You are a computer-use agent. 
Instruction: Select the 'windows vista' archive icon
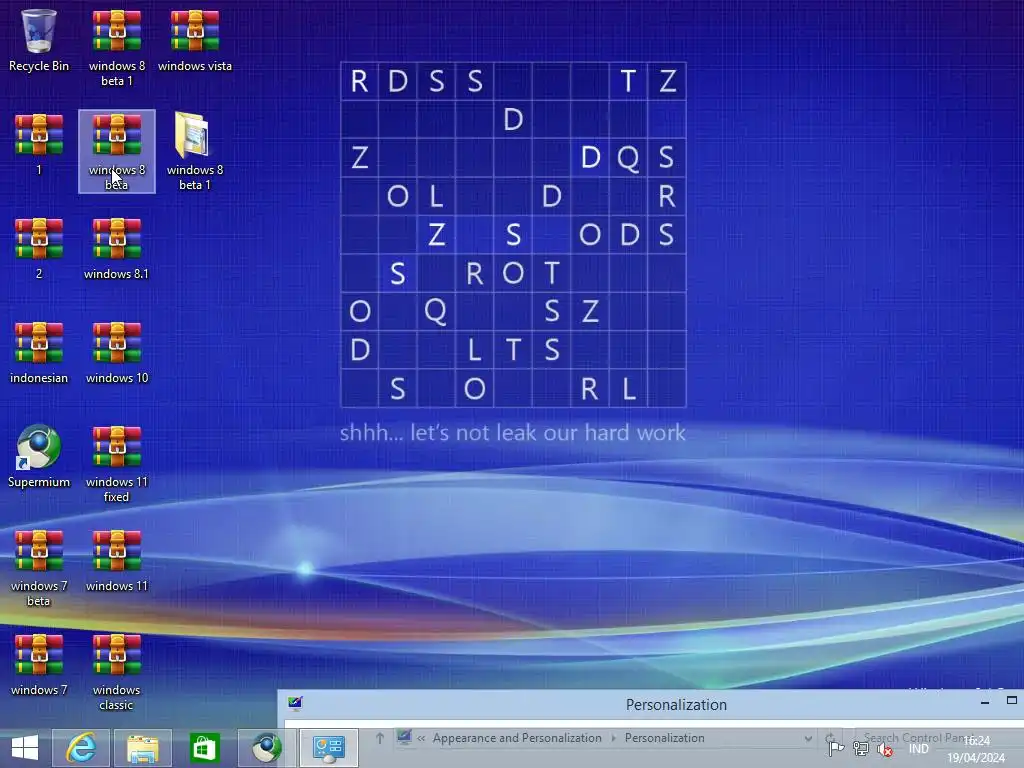195,41
